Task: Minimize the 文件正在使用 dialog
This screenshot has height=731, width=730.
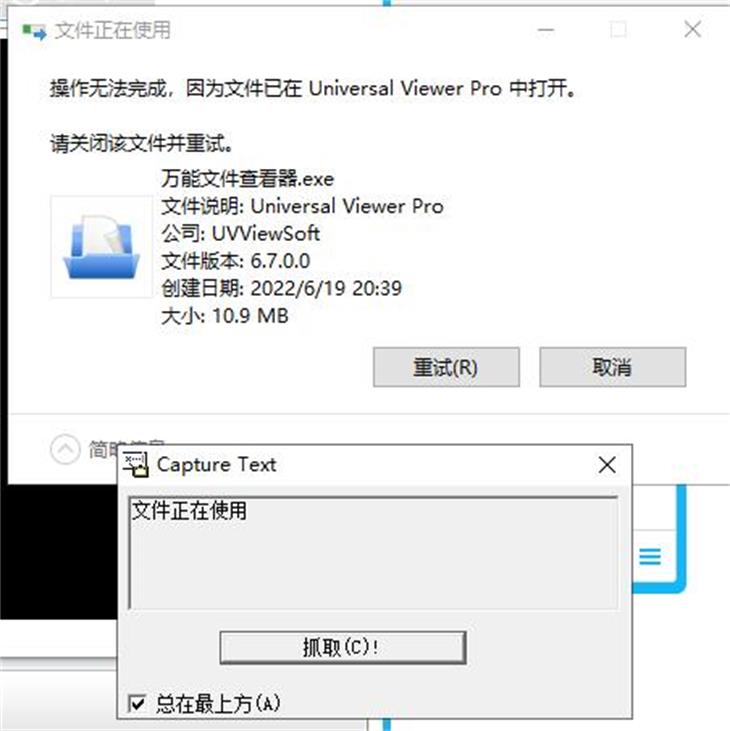Action: (x=545, y=30)
